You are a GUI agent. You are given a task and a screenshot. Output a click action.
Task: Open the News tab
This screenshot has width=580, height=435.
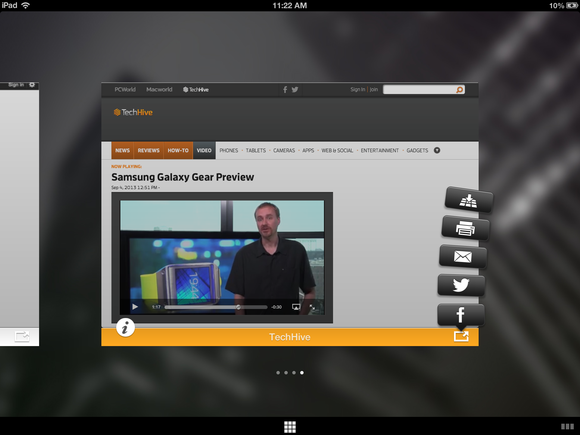122,151
